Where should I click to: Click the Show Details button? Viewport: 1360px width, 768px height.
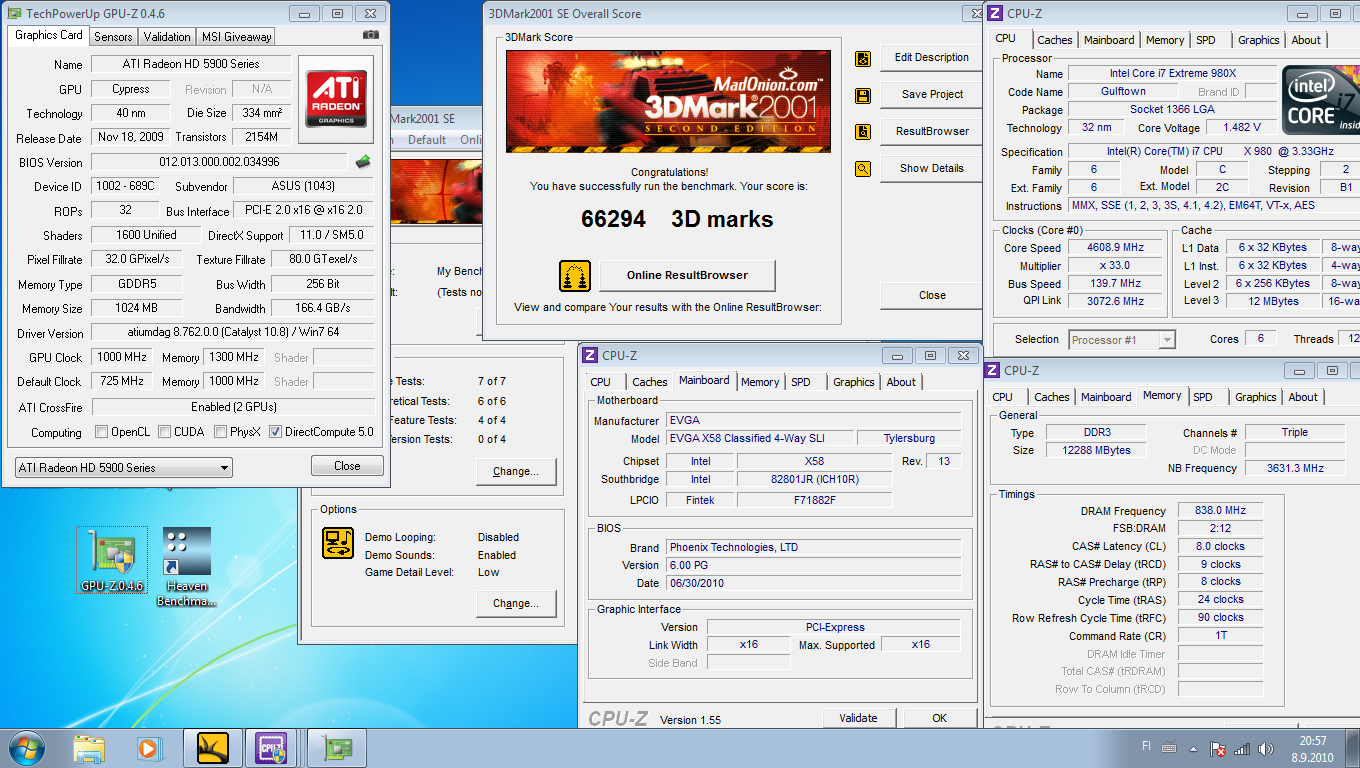point(932,168)
